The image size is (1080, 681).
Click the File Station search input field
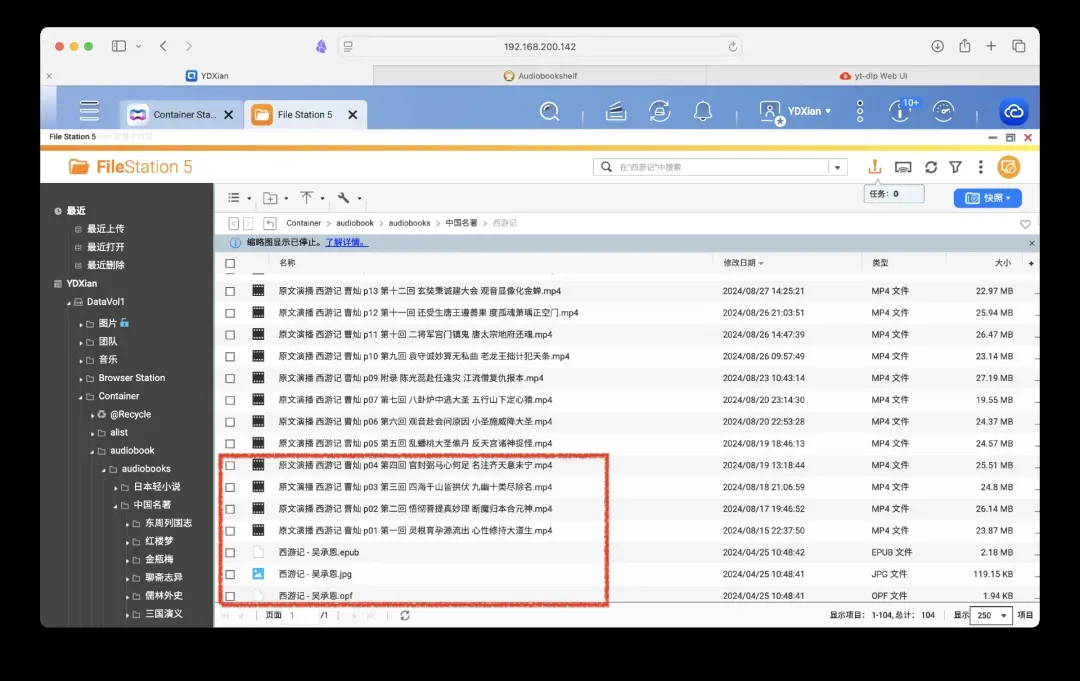pyautogui.click(x=720, y=167)
